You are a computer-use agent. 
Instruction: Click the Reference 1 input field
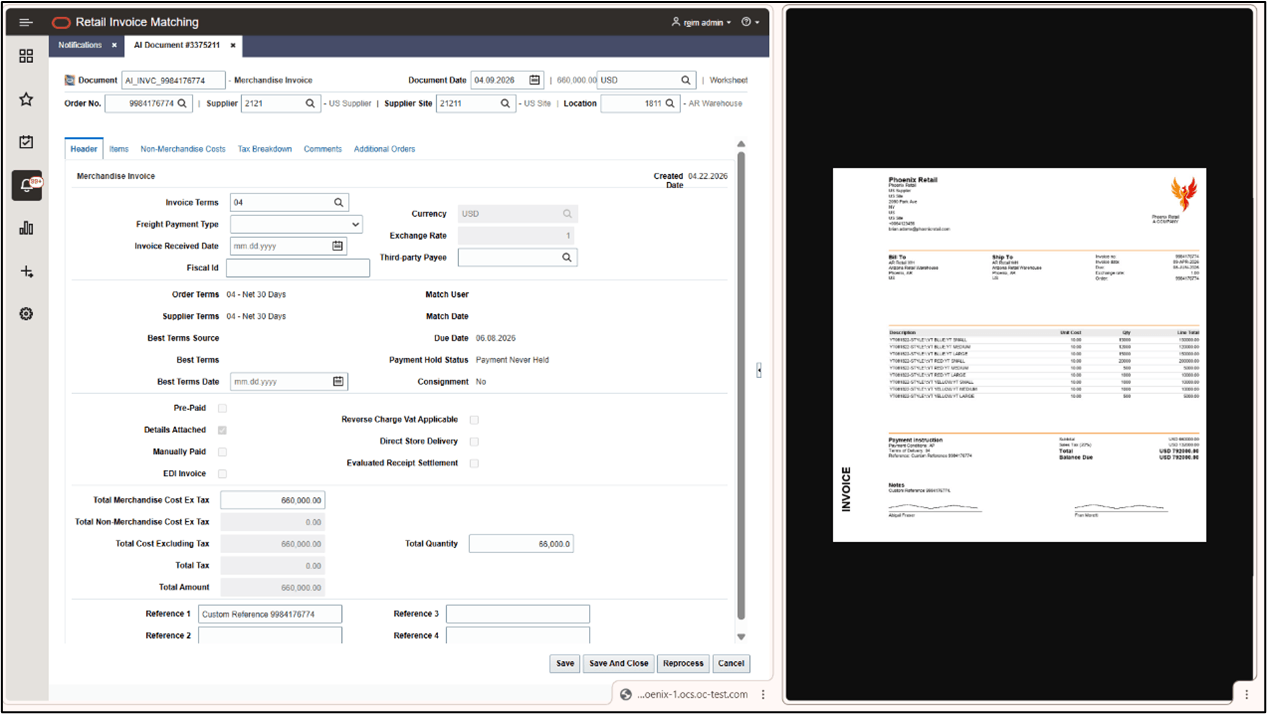(x=270, y=614)
